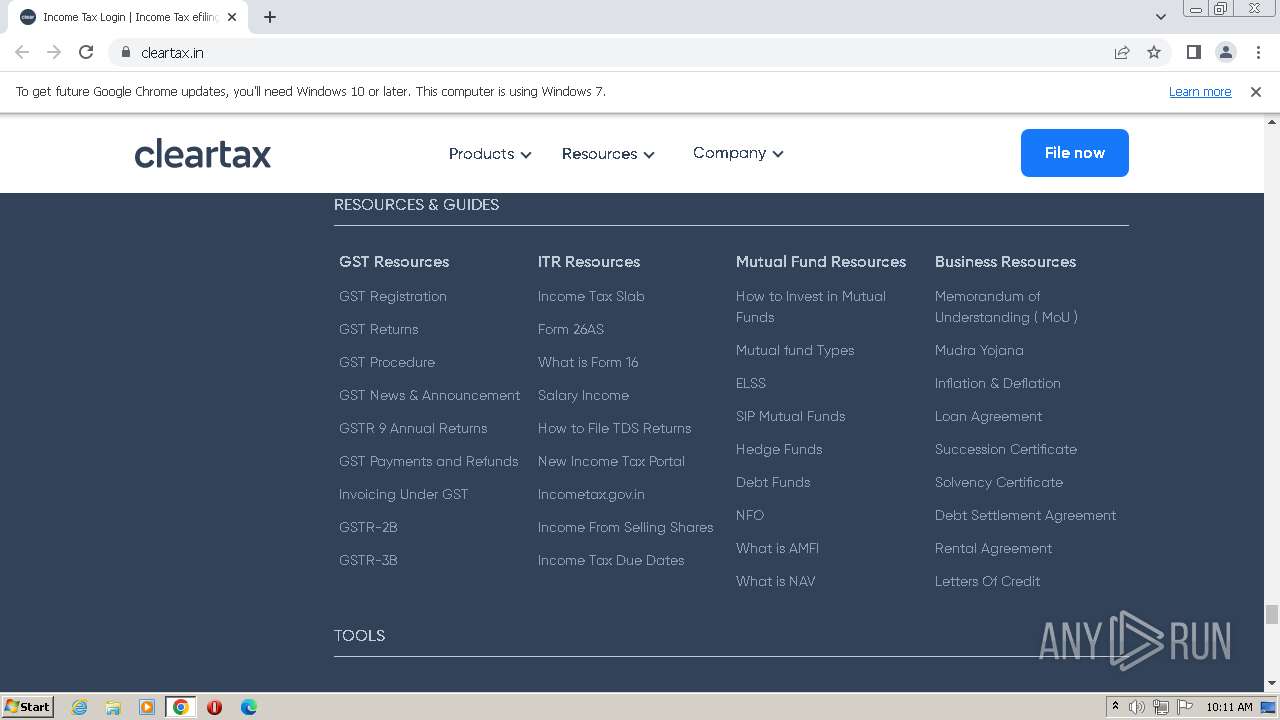
Task: Click the share page icon in address bar
Action: 1122,52
